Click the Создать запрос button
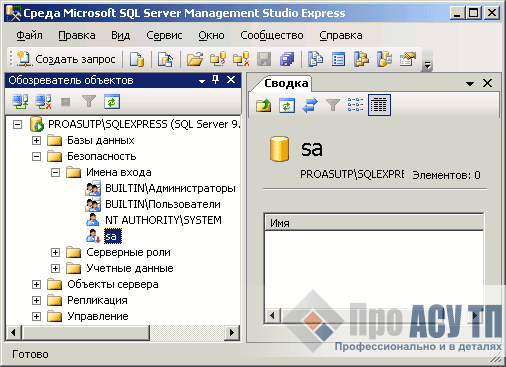 click(x=66, y=59)
